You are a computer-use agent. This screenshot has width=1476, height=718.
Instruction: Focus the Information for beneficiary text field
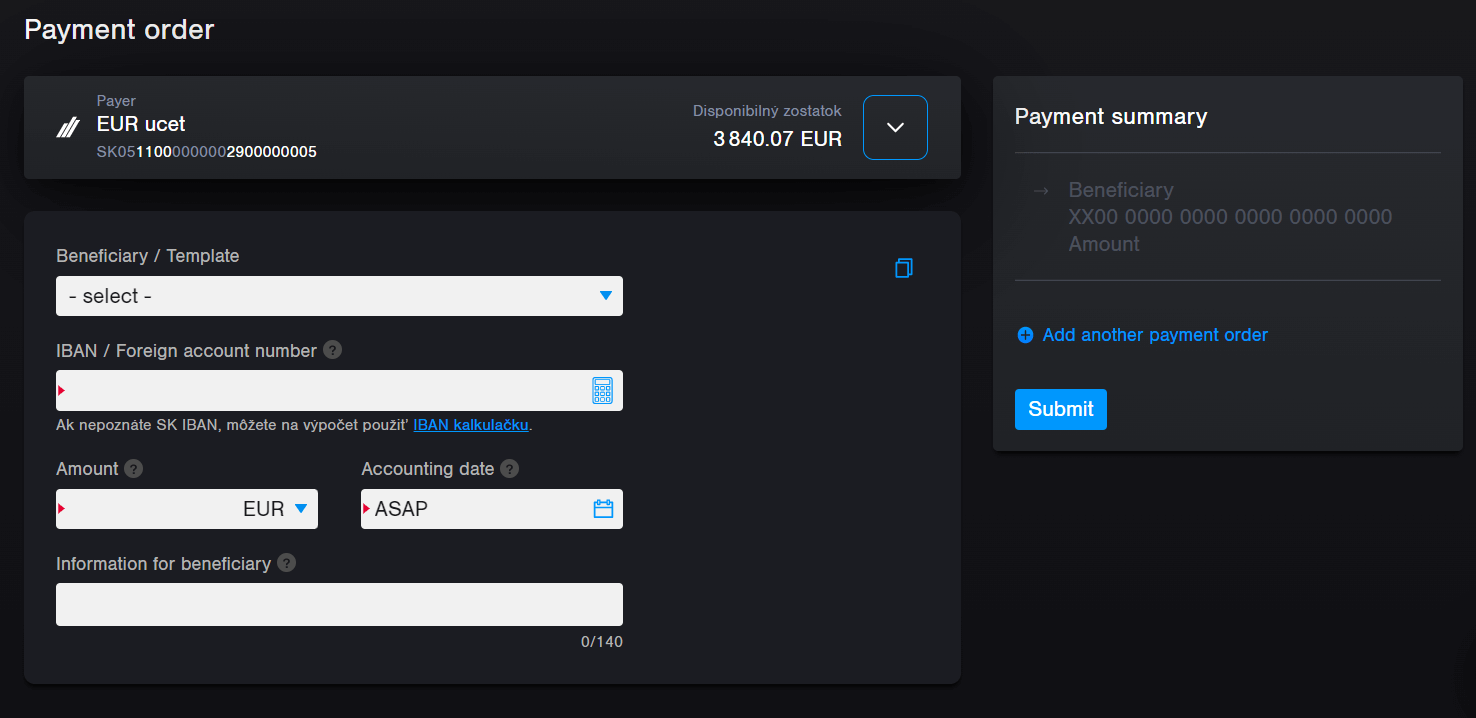pyautogui.click(x=339, y=604)
